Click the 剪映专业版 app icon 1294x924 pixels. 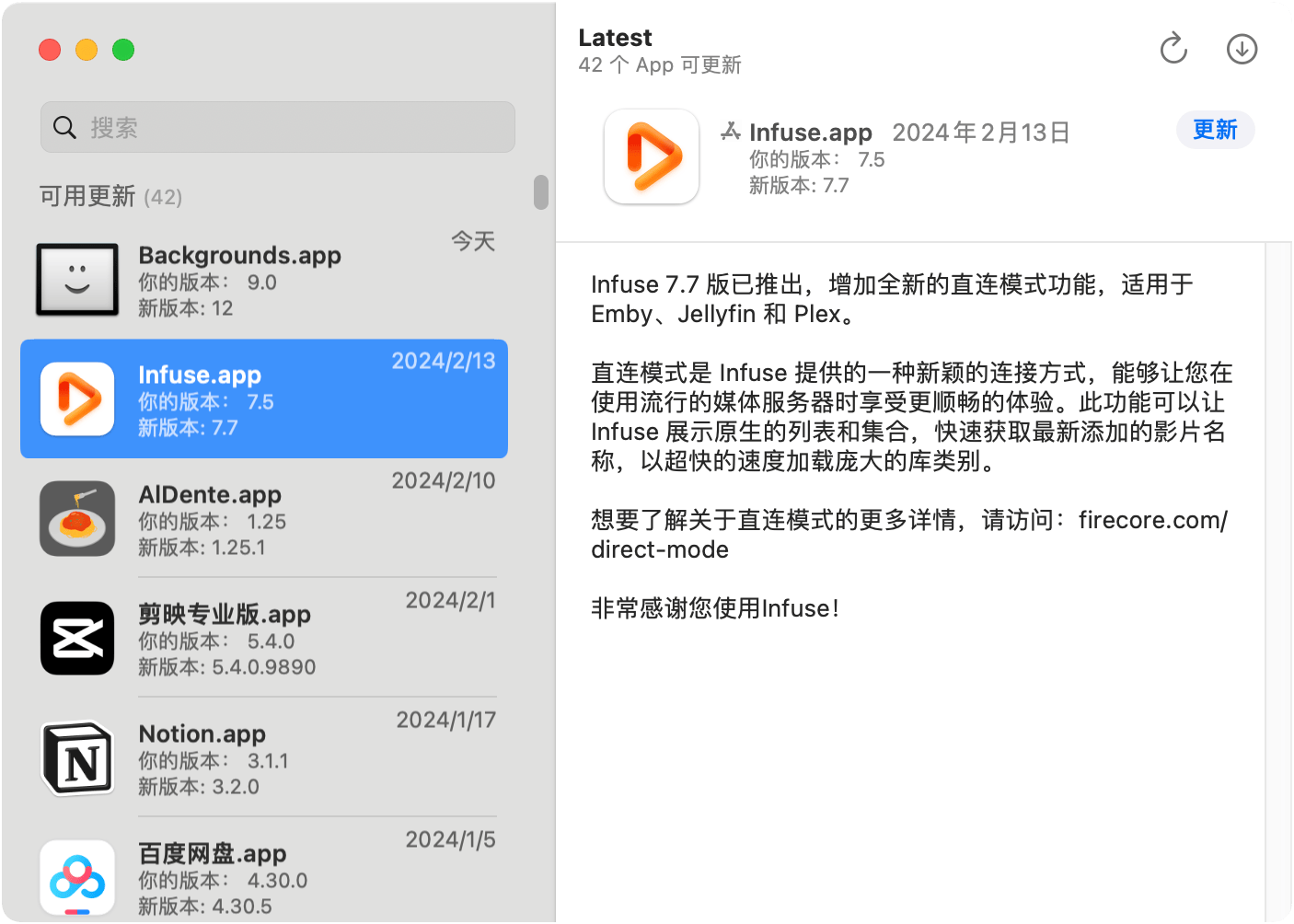[x=77, y=639]
